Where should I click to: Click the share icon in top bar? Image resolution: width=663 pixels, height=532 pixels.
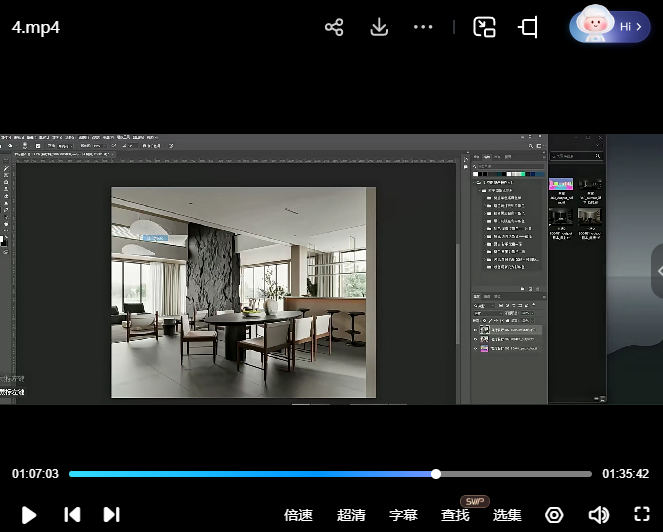334,27
